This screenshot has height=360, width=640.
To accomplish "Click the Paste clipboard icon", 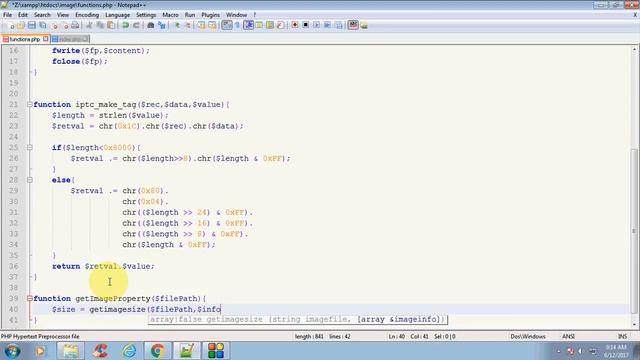I will click(111, 25).
